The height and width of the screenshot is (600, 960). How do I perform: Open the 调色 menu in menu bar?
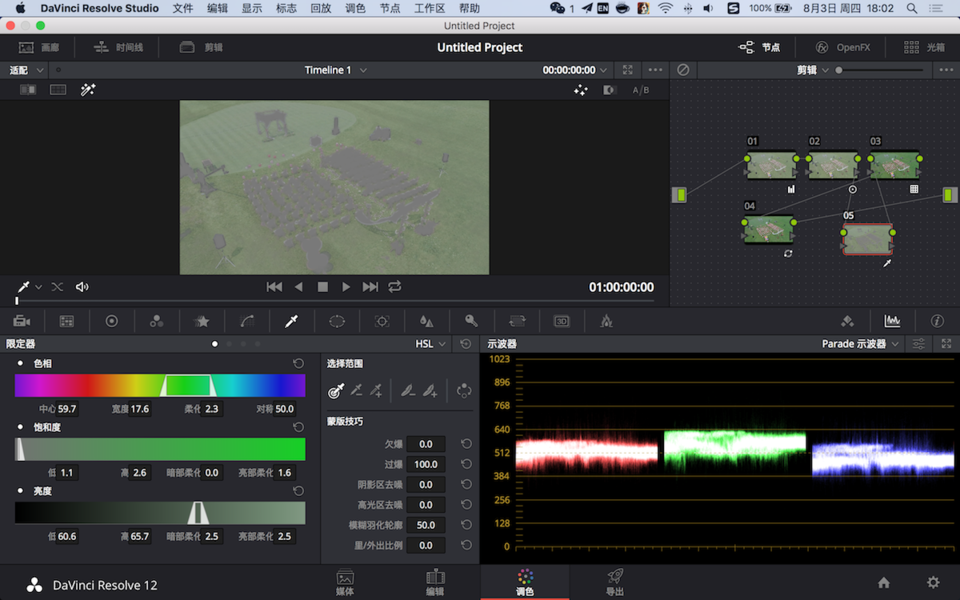point(355,8)
